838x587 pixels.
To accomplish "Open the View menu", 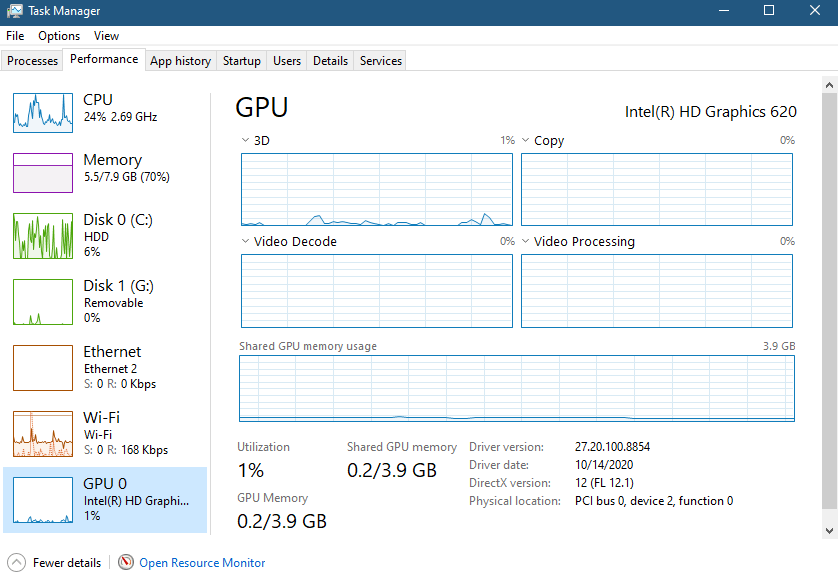I will point(106,36).
